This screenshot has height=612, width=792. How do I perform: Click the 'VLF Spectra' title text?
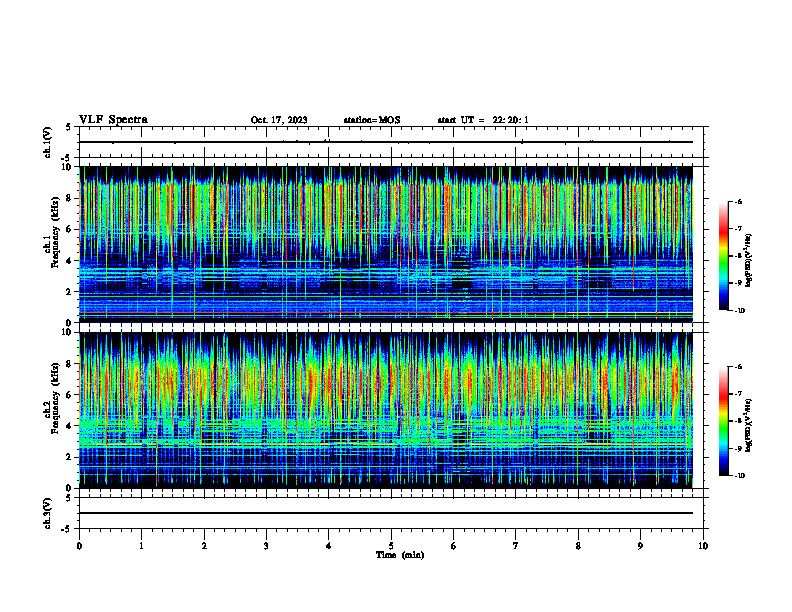click(113, 120)
